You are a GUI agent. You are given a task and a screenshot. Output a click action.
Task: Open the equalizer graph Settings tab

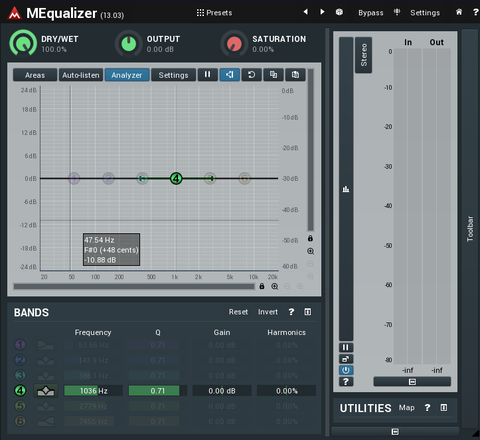click(173, 75)
